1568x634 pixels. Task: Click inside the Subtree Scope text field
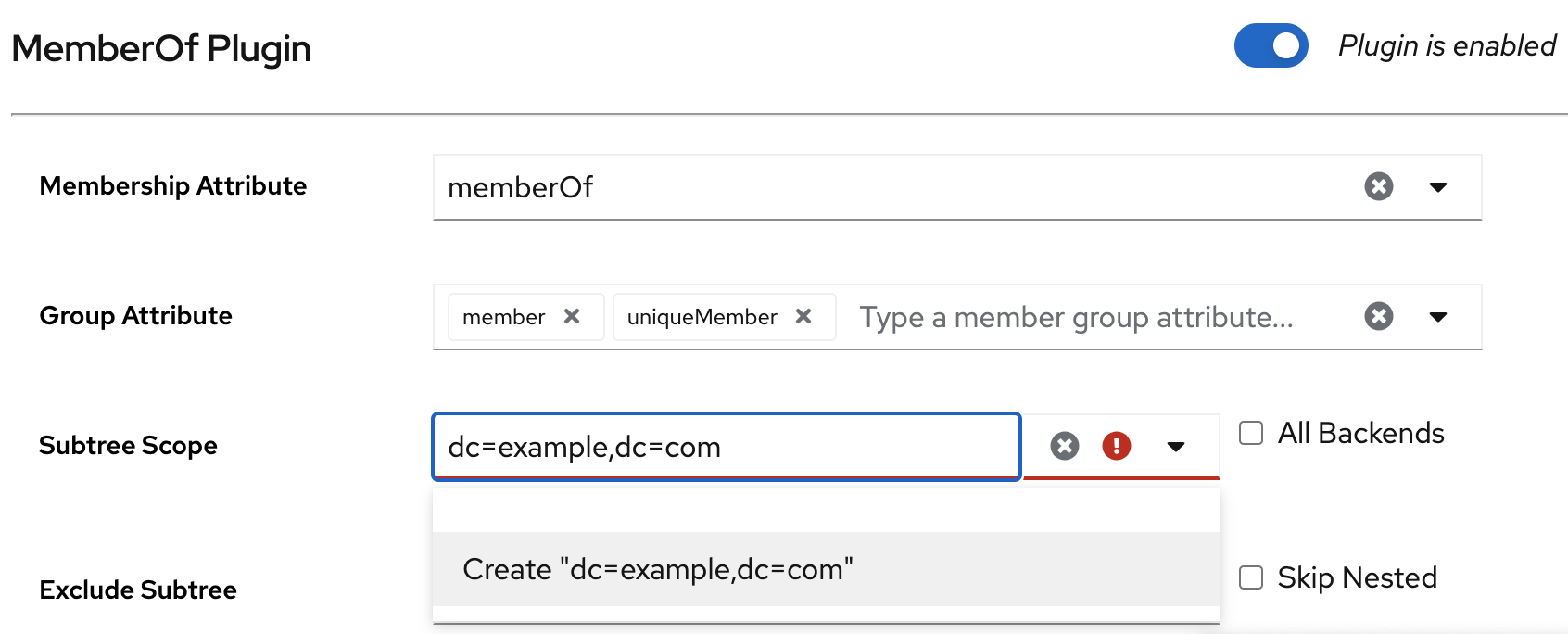(726, 447)
